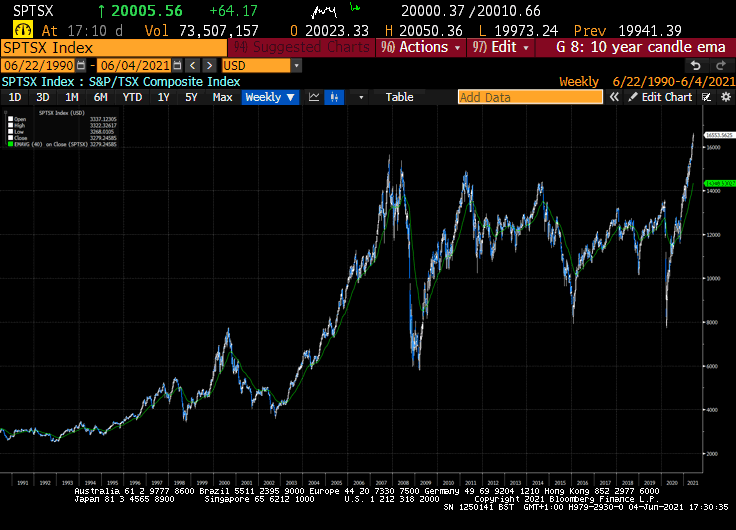Click the green EMAVG legend color swatch

(x=10, y=144)
